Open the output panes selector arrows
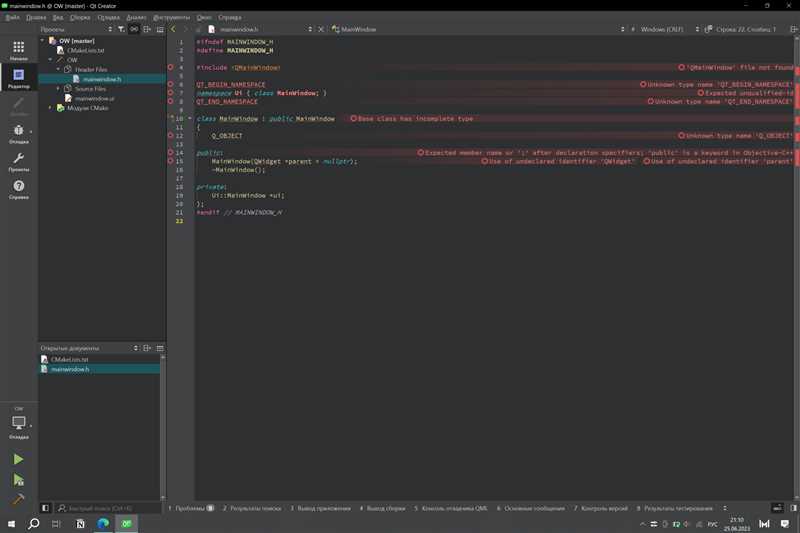The width and height of the screenshot is (800, 533). 724,508
